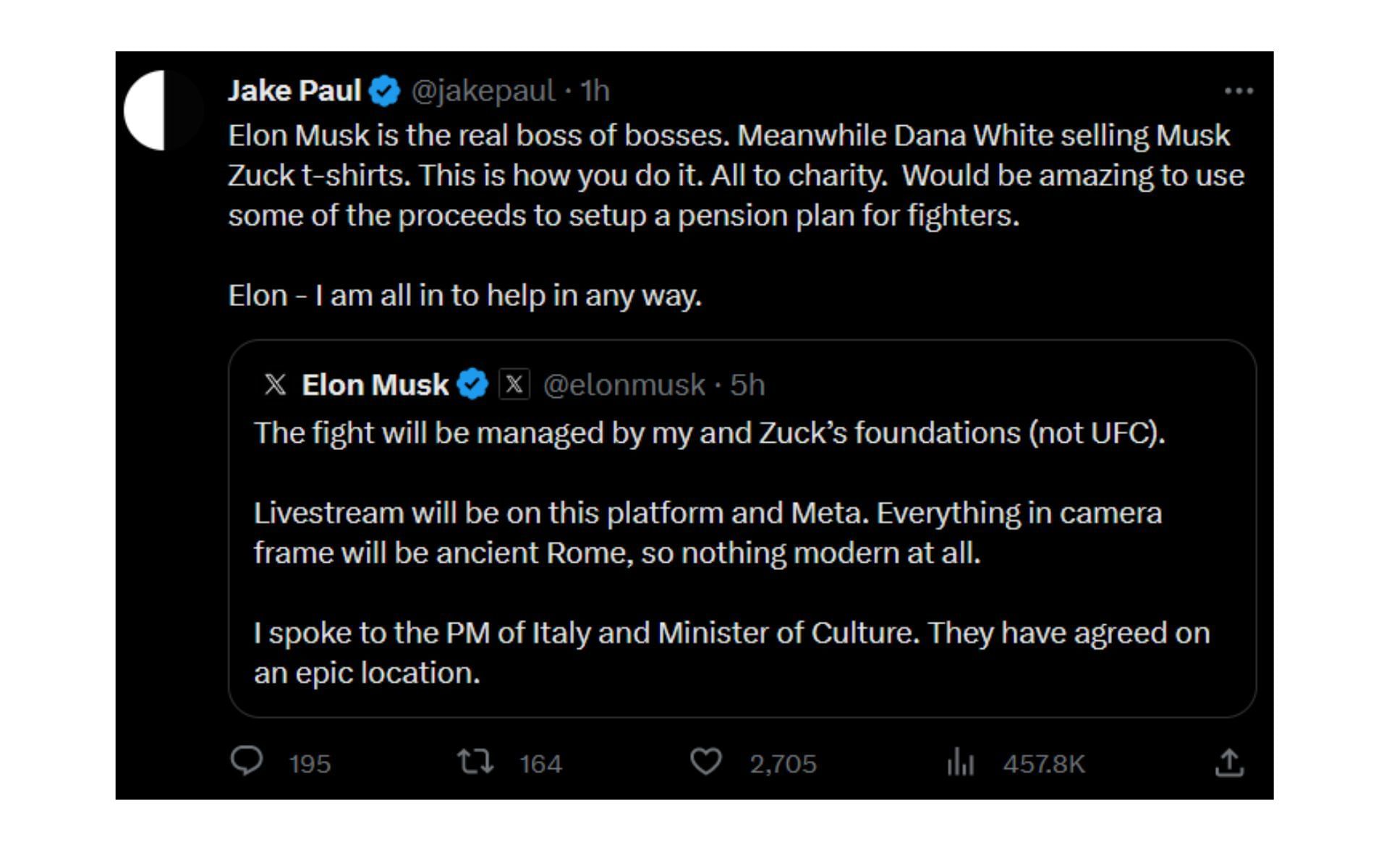Open the Elon Musk display name

click(x=375, y=385)
